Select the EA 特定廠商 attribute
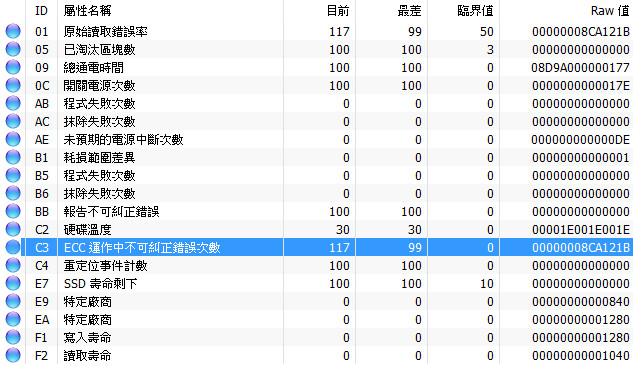The image size is (633, 366). point(87,320)
